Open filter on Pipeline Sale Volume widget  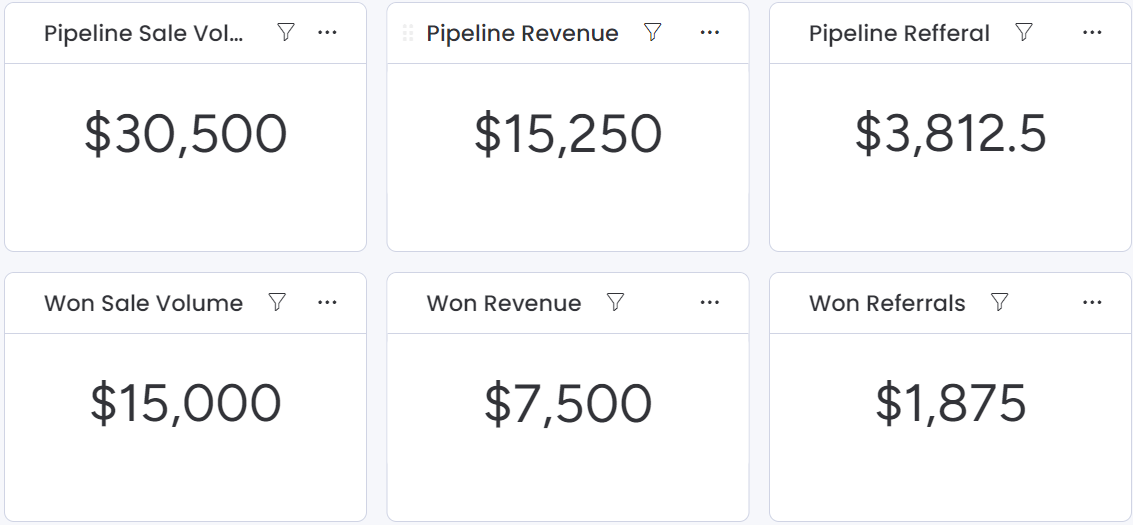click(x=286, y=33)
